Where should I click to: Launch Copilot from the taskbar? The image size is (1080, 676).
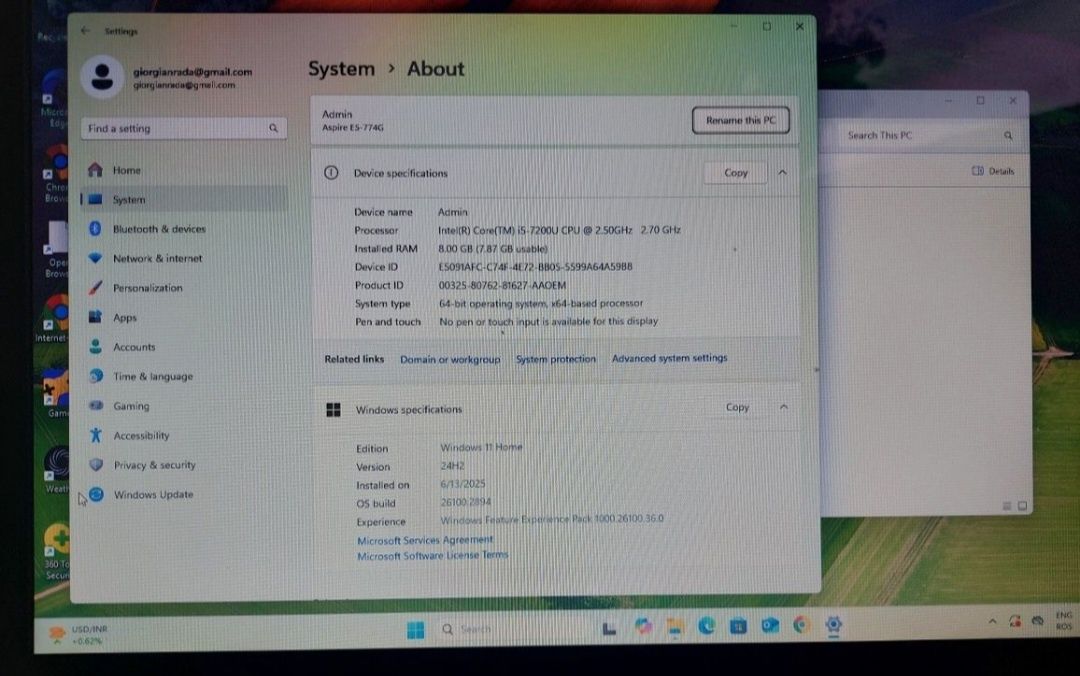coord(643,626)
